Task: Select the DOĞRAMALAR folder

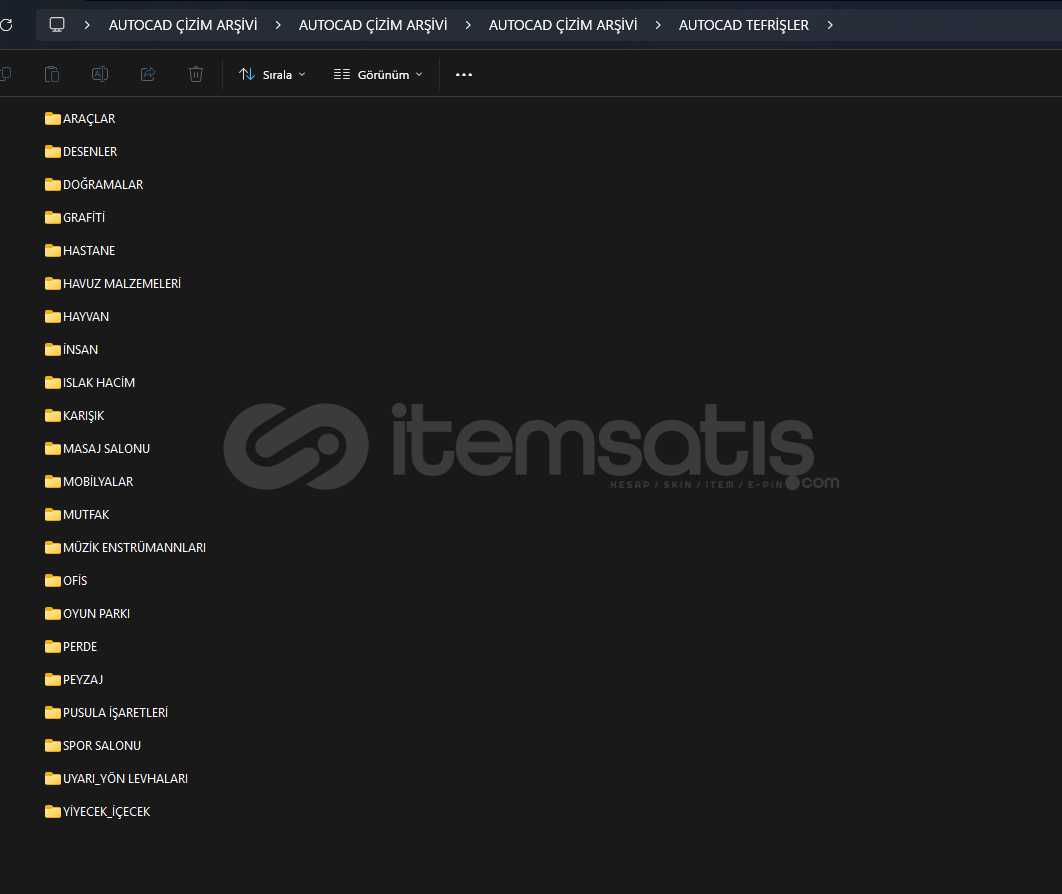Action: pos(102,185)
